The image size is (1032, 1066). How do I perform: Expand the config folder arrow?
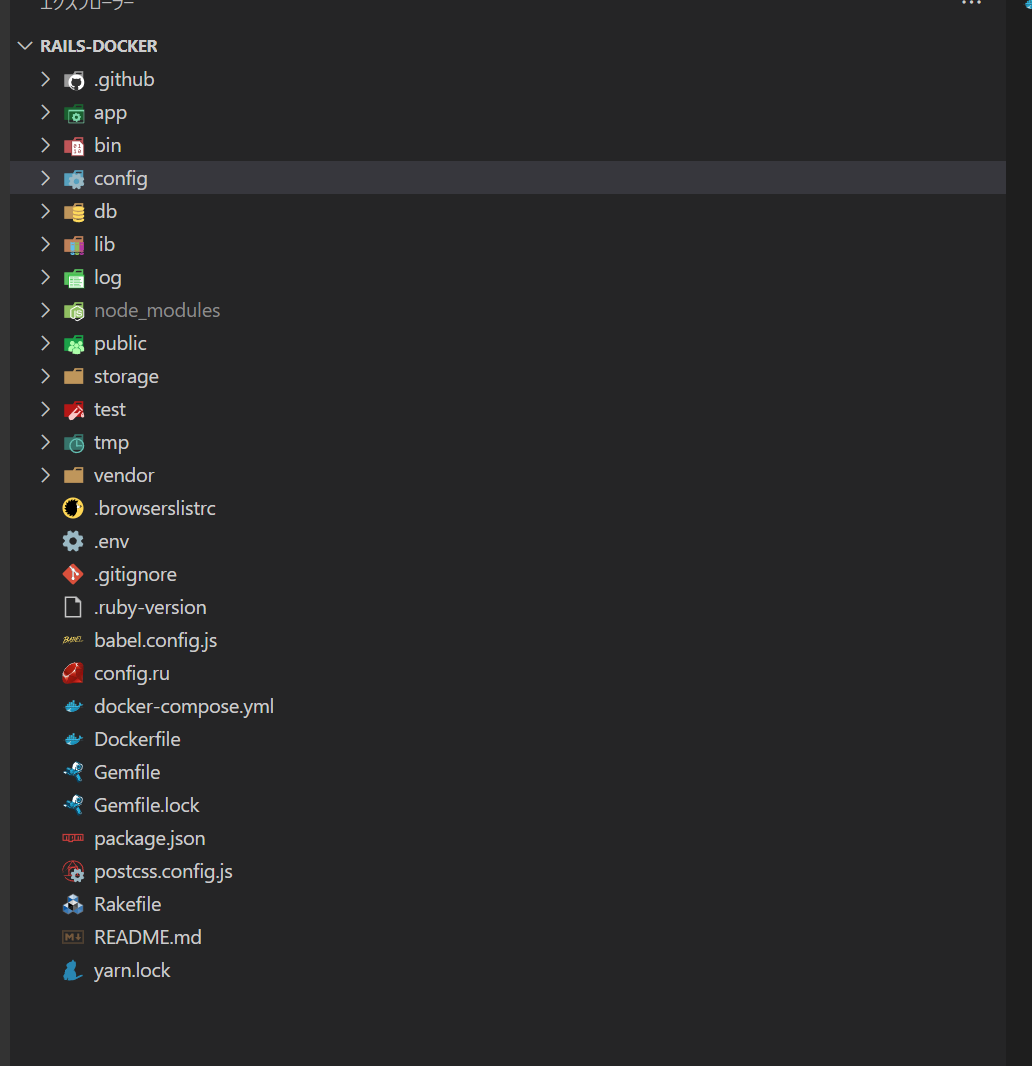tap(45, 179)
